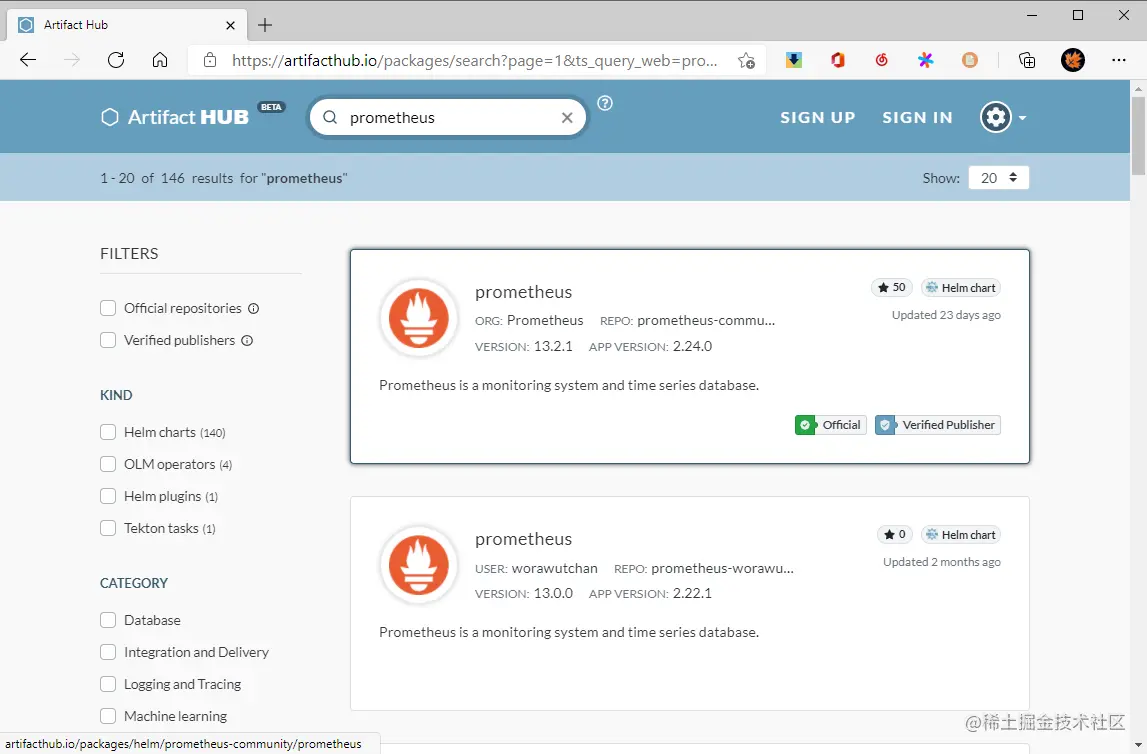Viewport: 1147px width, 754px height.
Task: Check Logging and Tracing category
Action: pyautogui.click(x=108, y=685)
